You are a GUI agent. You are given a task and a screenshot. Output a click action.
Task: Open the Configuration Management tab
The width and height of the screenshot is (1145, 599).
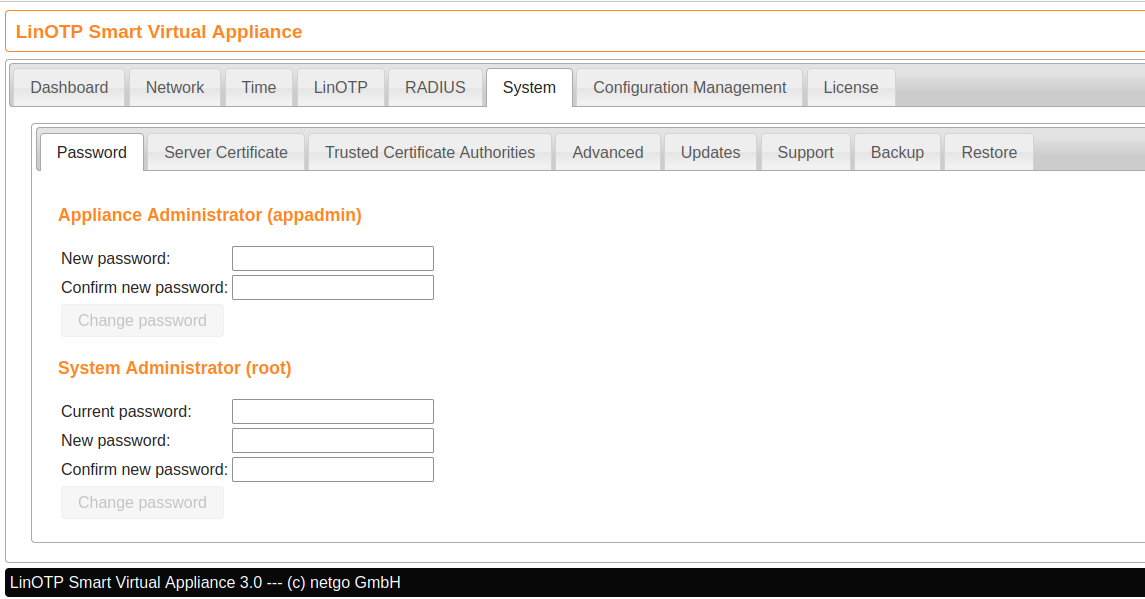pos(689,88)
